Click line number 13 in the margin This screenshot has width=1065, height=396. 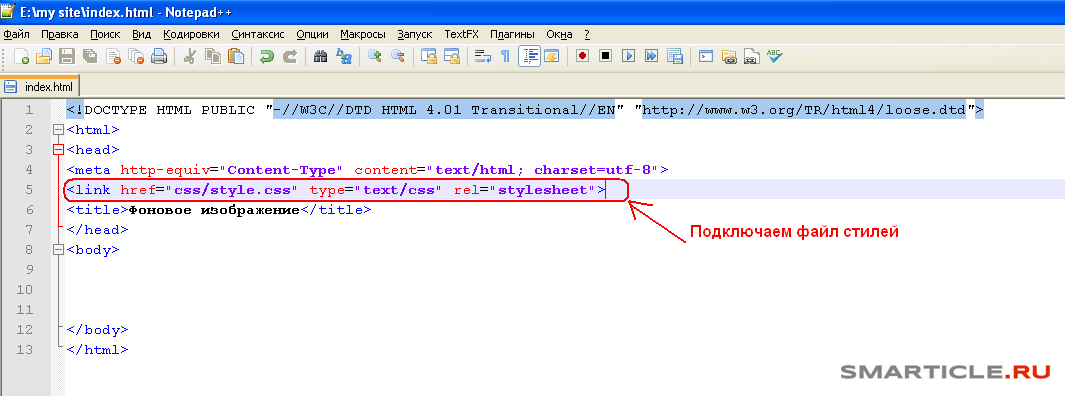[25, 350]
